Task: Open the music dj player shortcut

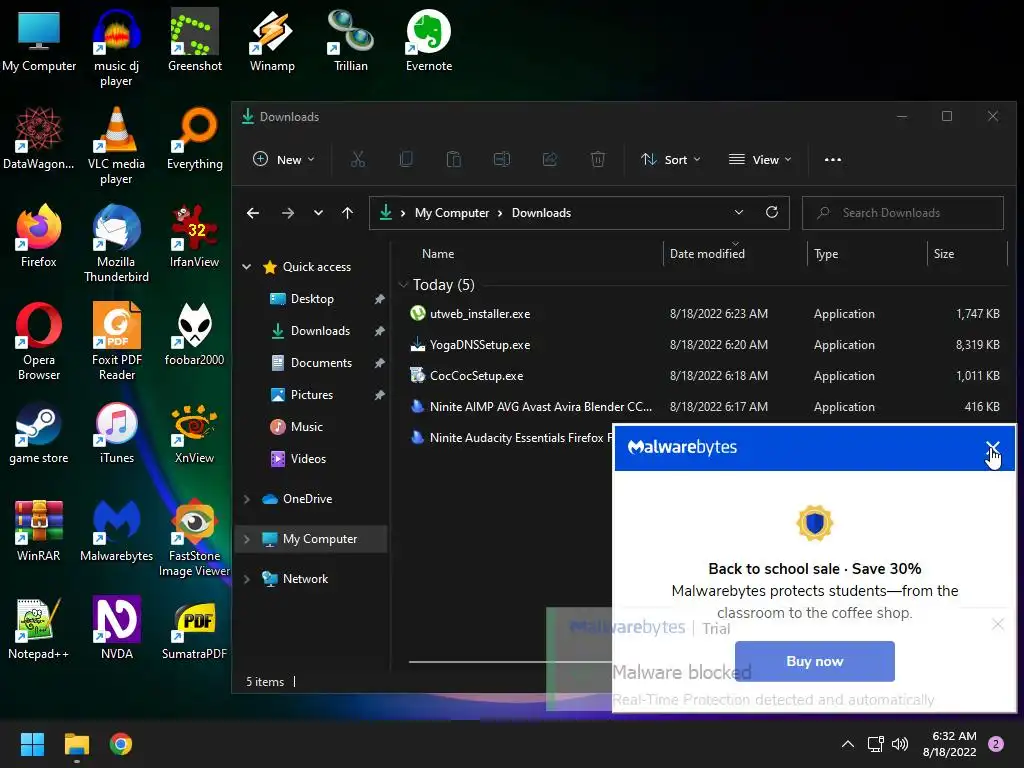Action: [x=116, y=48]
